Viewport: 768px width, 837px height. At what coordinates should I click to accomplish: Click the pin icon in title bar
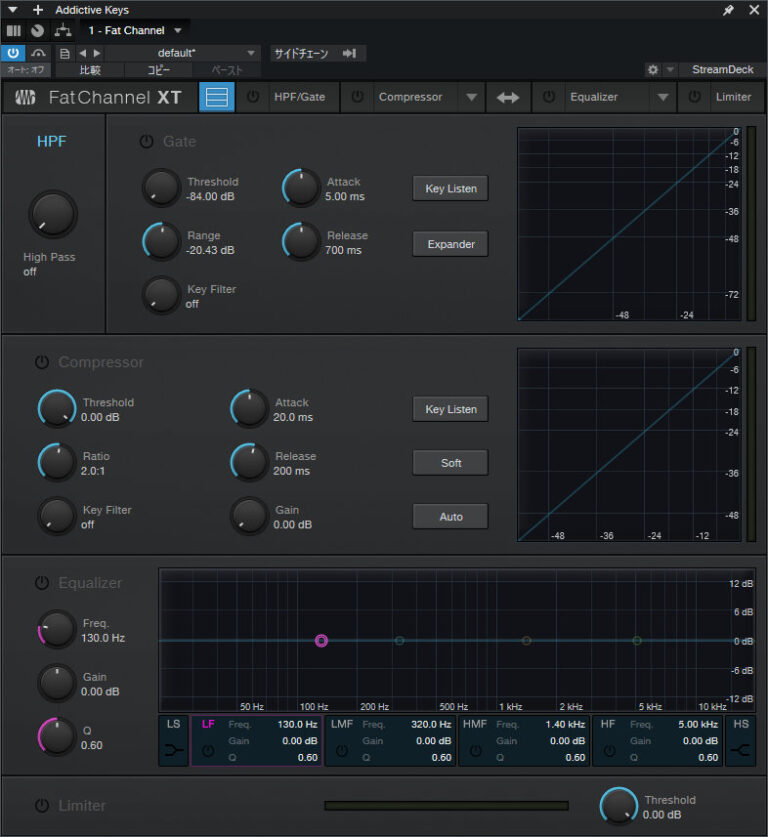[728, 10]
